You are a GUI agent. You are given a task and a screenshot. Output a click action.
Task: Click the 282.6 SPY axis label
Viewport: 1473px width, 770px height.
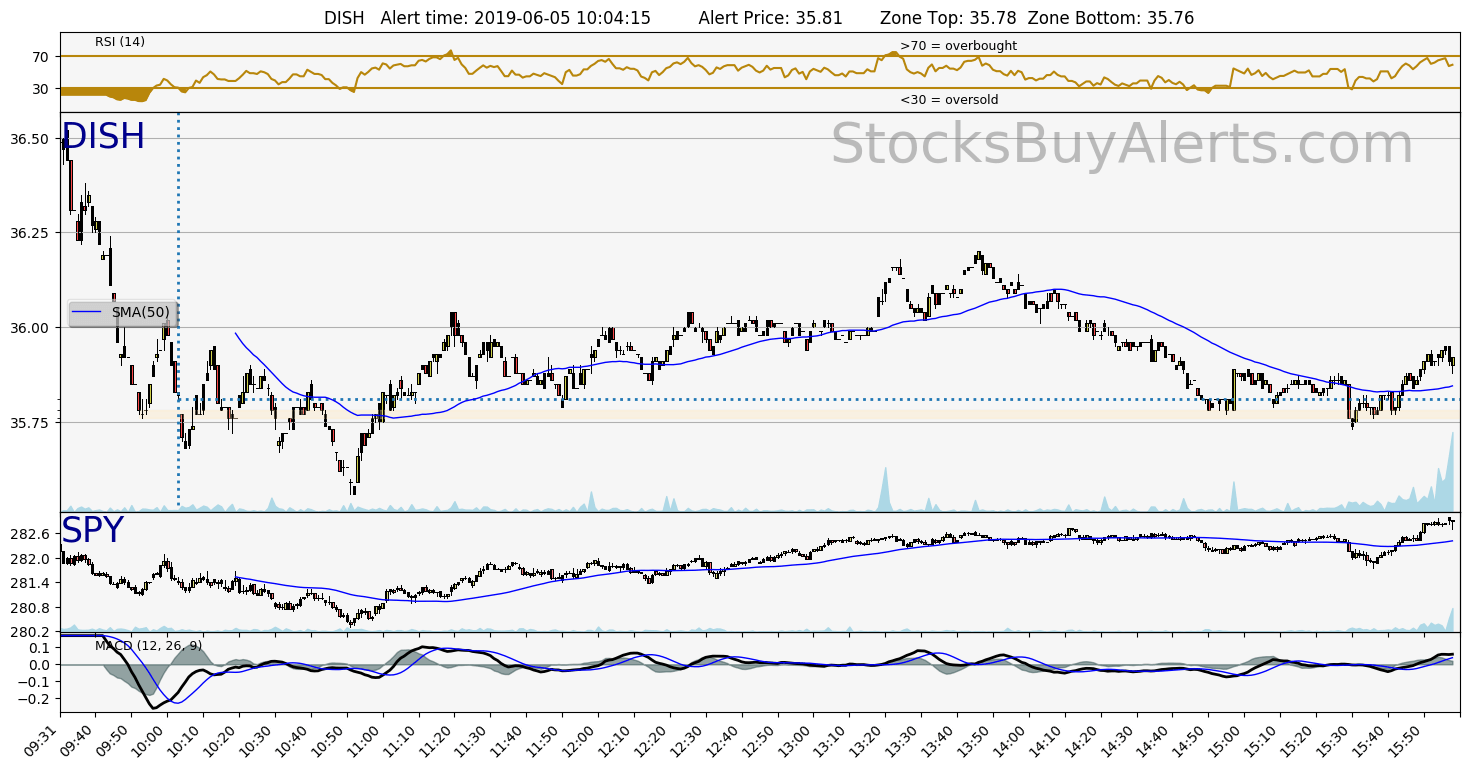31,534
